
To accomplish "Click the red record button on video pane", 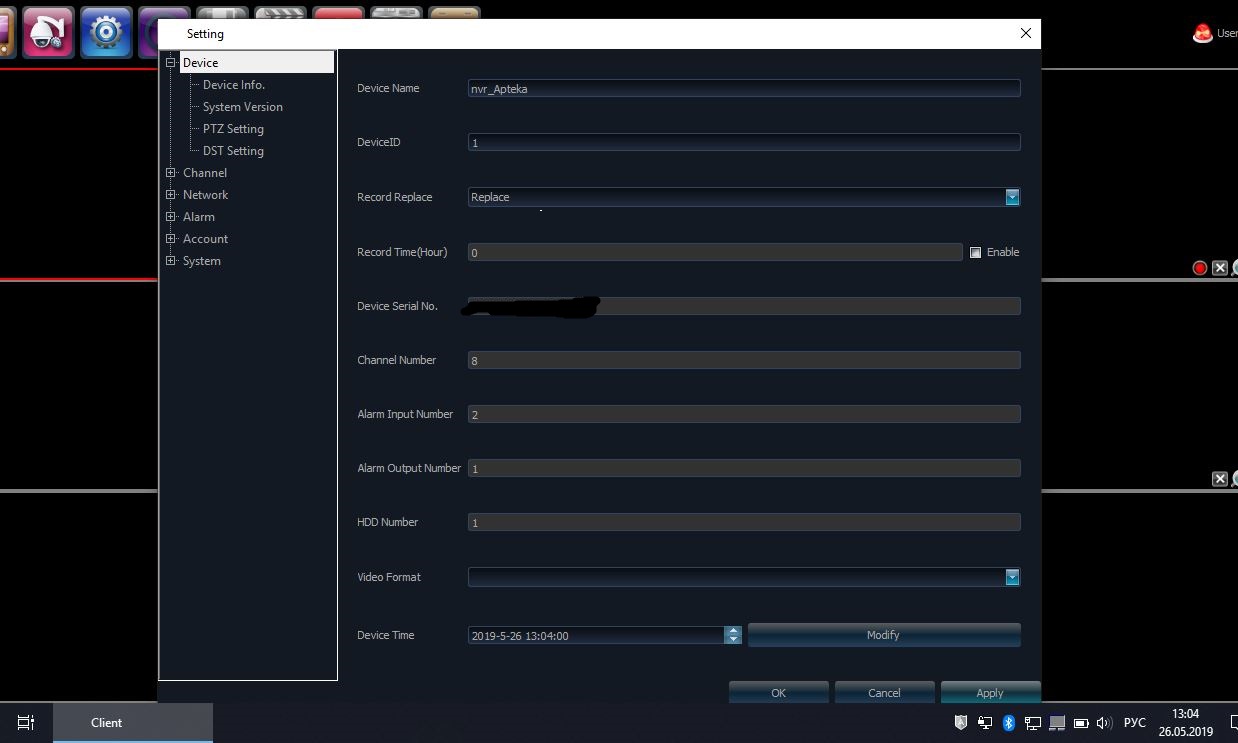I will tap(1200, 268).
